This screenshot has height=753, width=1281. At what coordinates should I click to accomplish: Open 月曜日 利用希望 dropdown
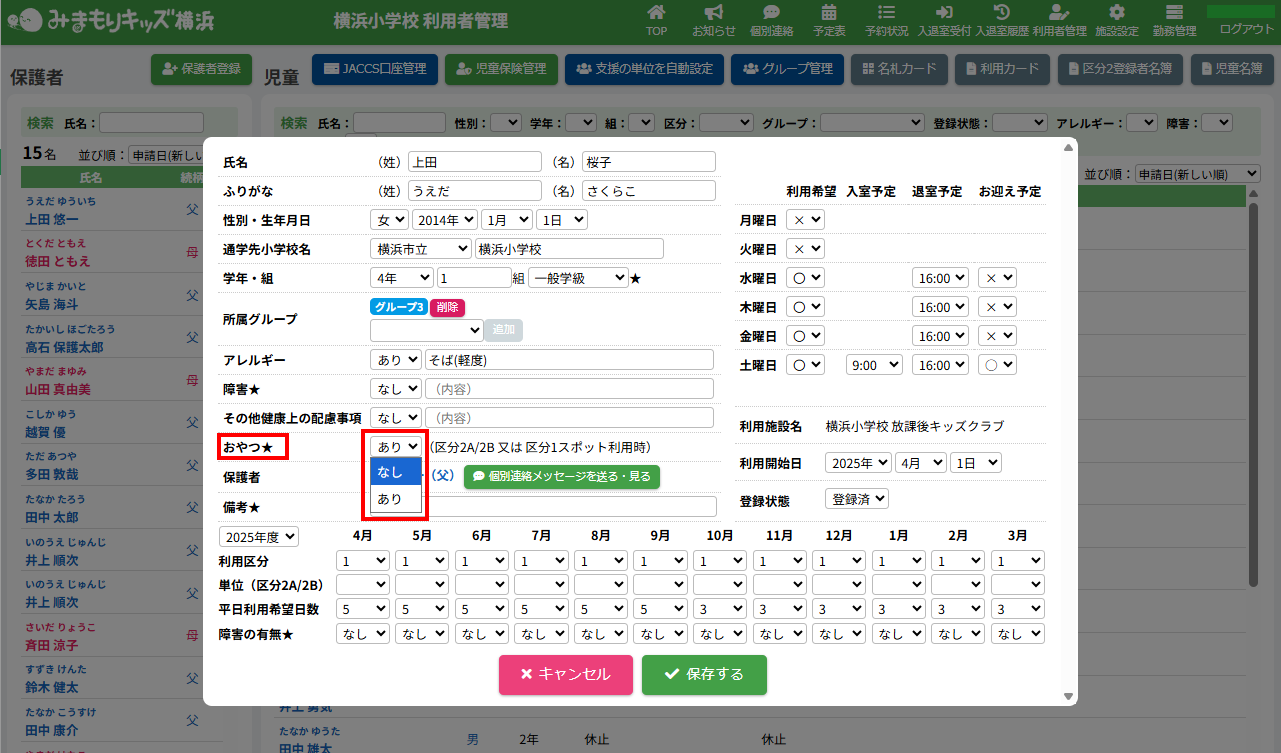point(805,220)
